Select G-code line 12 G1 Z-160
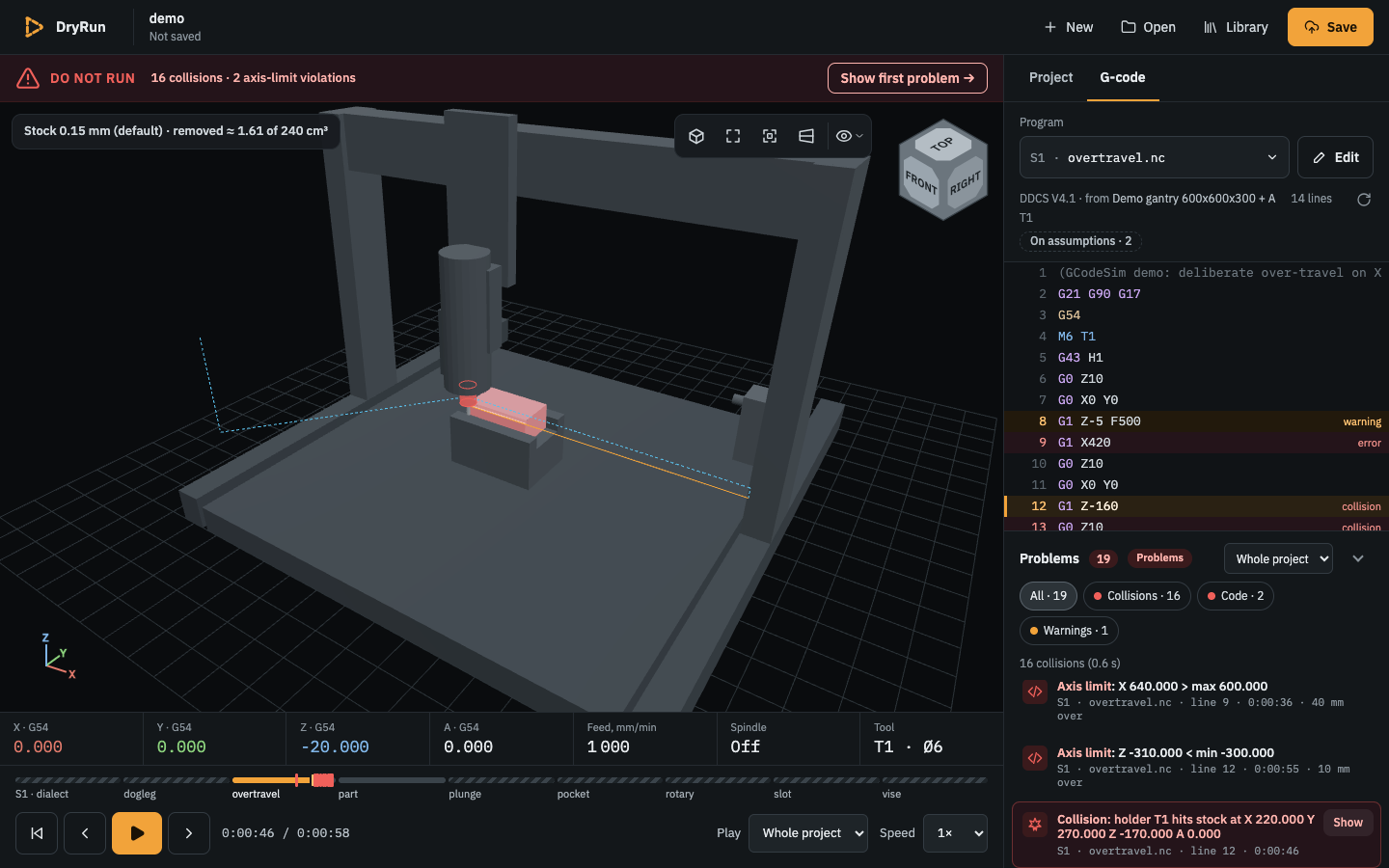Screen dimensions: 1389x868 tap(1196, 506)
